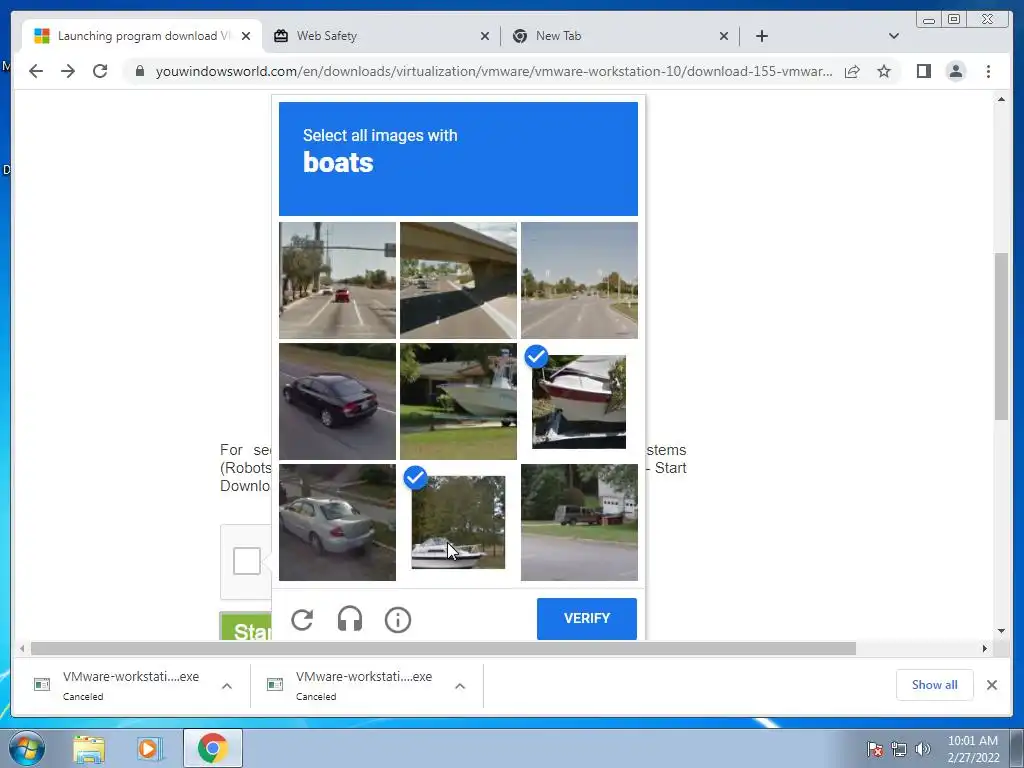This screenshot has height=768, width=1024.
Task: Go forward in browser history
Action: click(x=68, y=71)
